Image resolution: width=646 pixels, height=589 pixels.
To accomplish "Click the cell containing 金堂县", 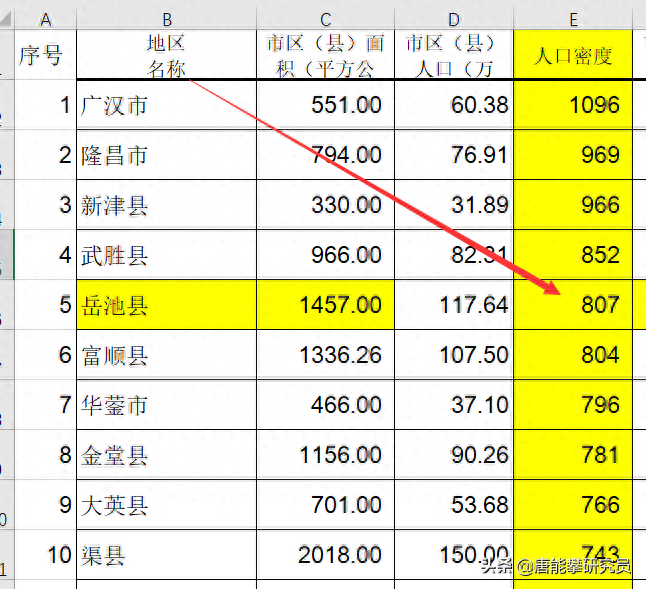I will click(x=166, y=455).
